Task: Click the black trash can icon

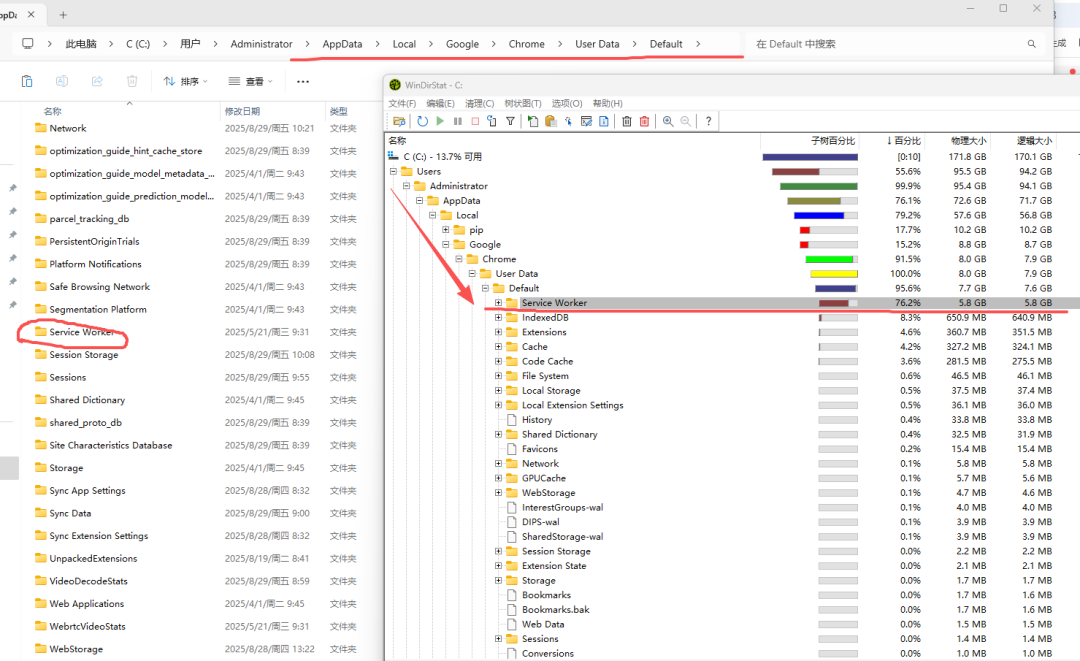Action: tap(627, 121)
